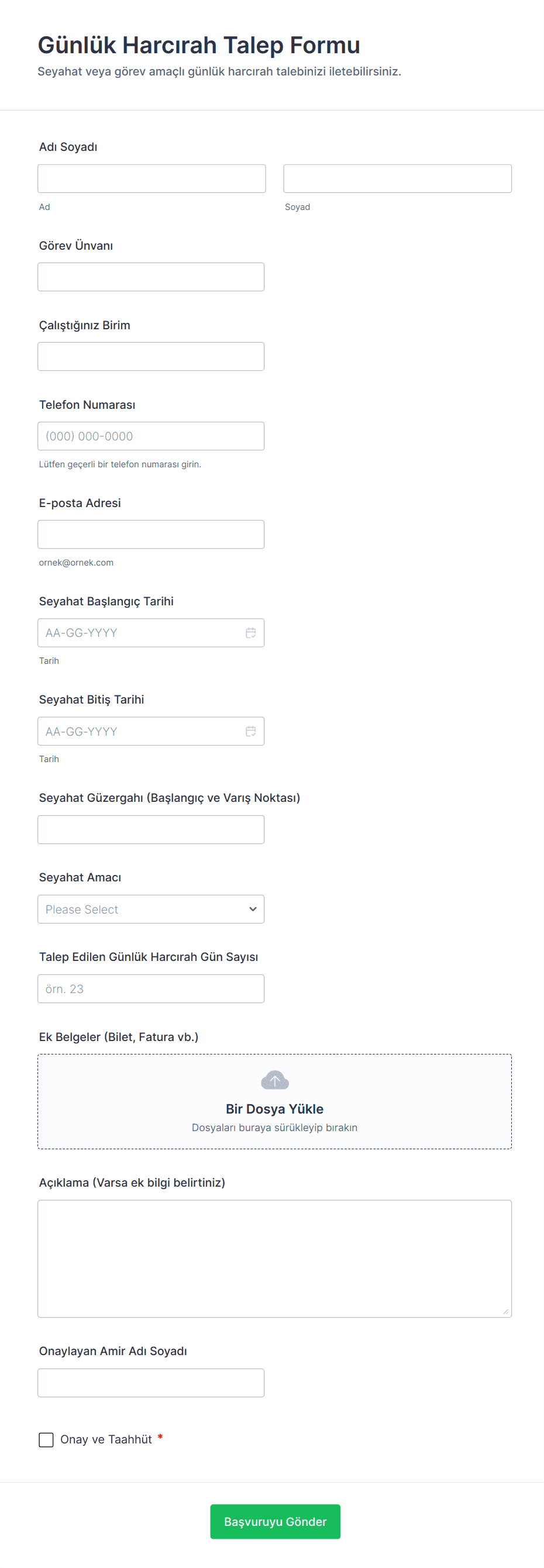Enable the Onay ve Taahhüt checkbox
Viewport: 544px width, 1568px height.
pyautogui.click(x=46, y=1439)
